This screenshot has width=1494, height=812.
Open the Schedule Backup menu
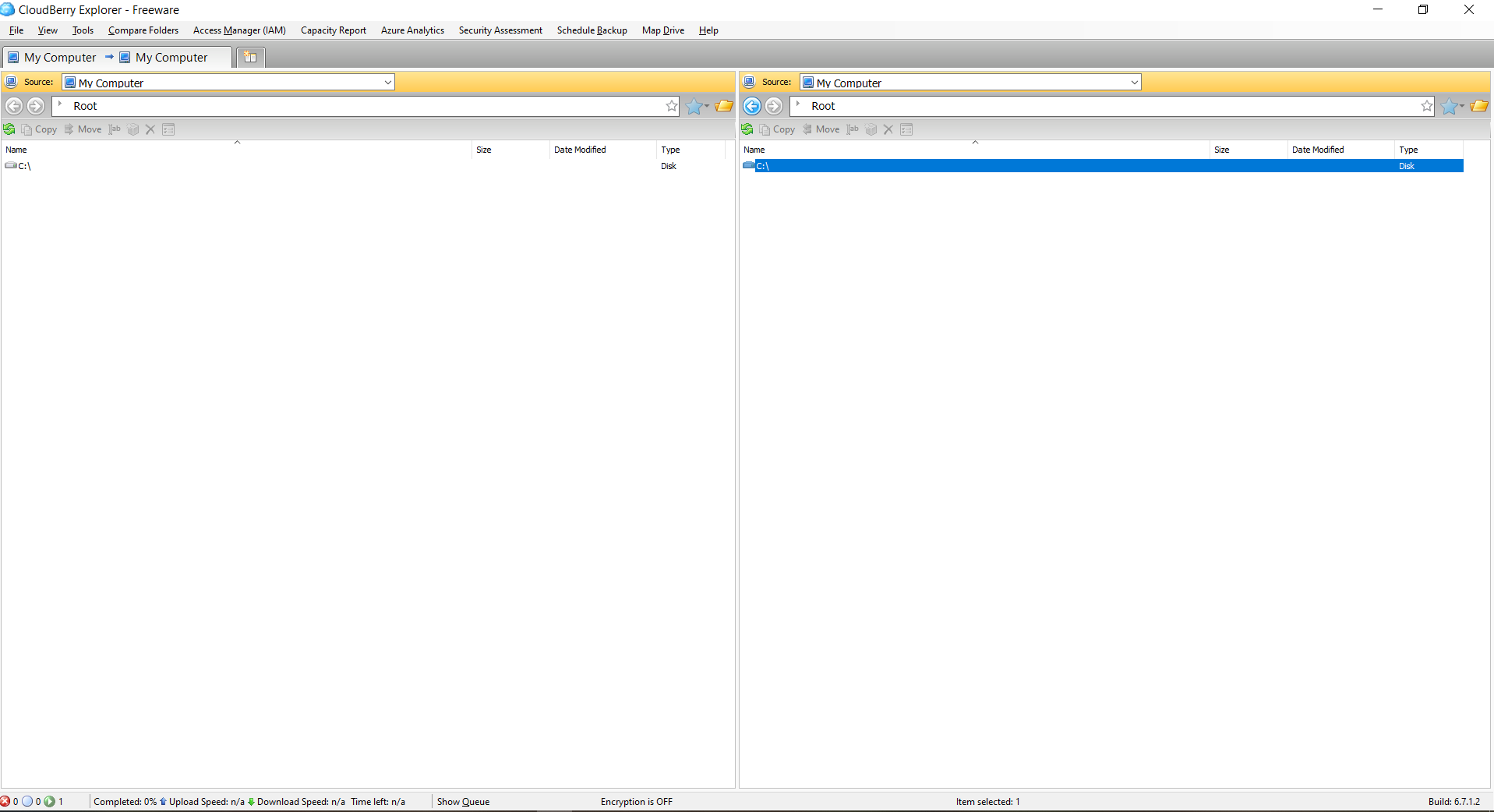(592, 30)
